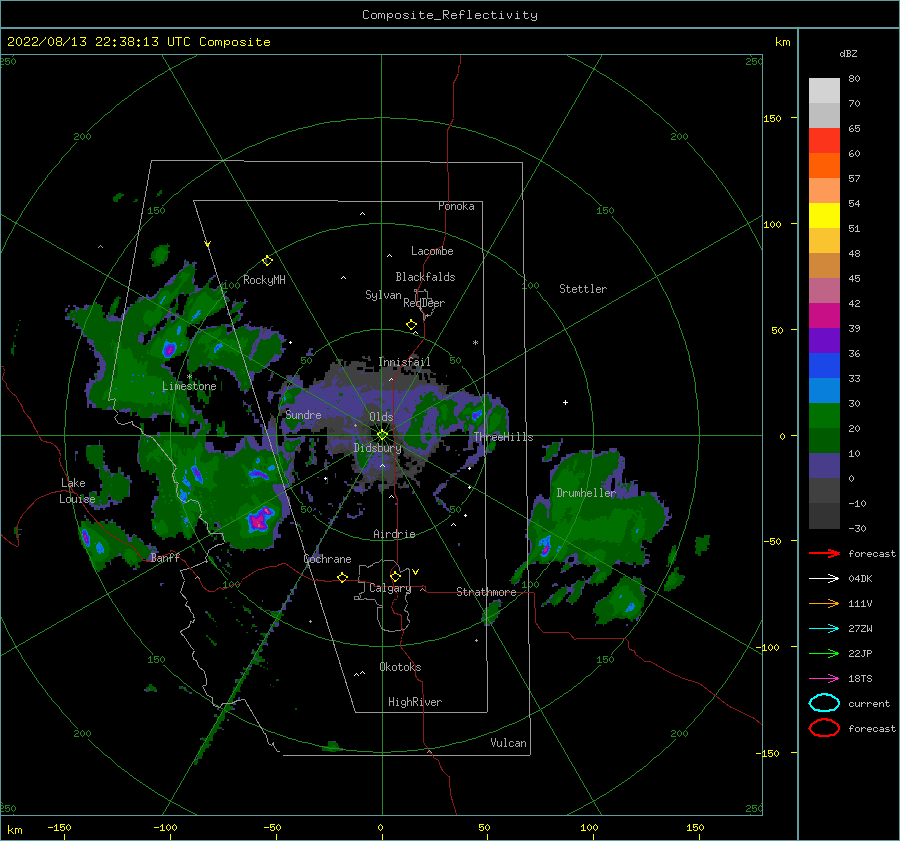Select the orange 111V arrow legend entry

tap(824, 603)
